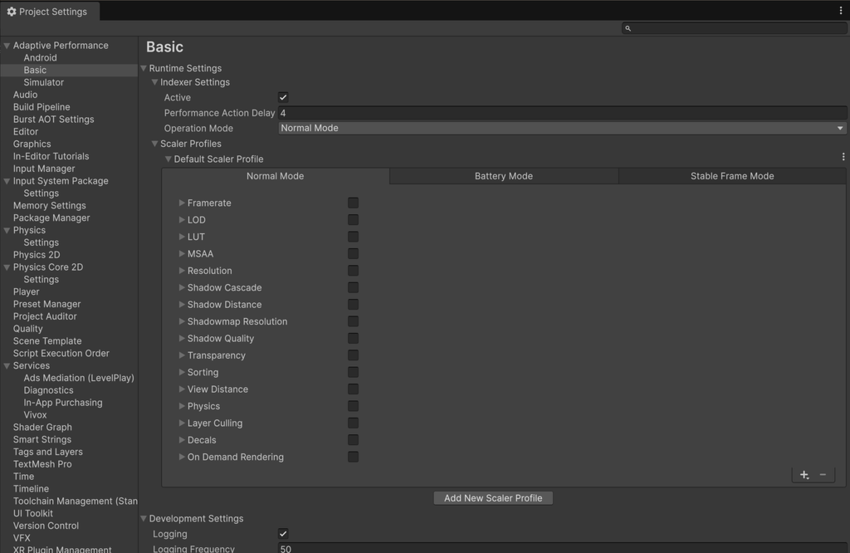Enable the Resolution scaler checkbox
Screen dimensions: 850x553
[x=353, y=271]
